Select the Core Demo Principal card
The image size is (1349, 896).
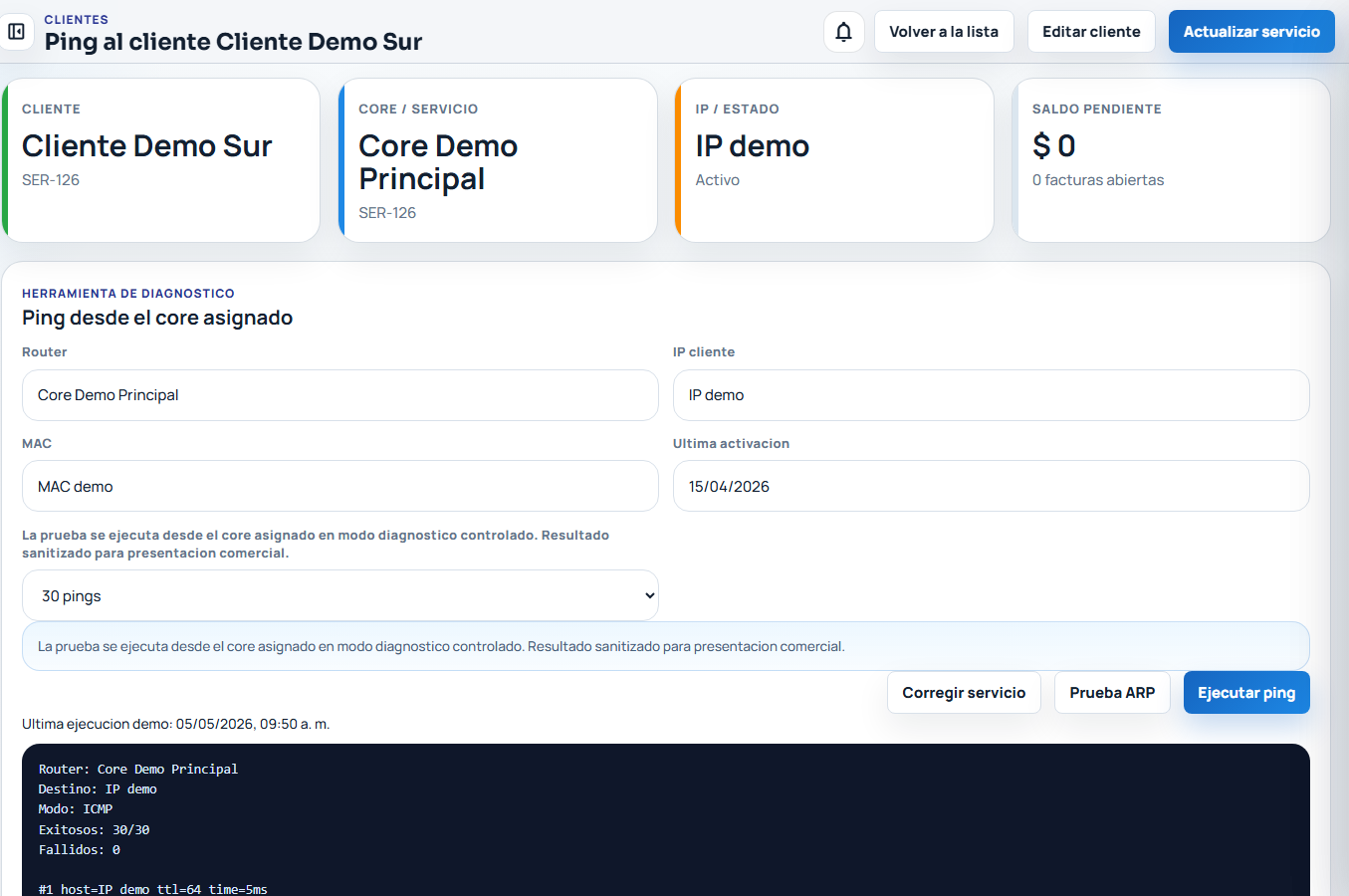[x=498, y=160]
